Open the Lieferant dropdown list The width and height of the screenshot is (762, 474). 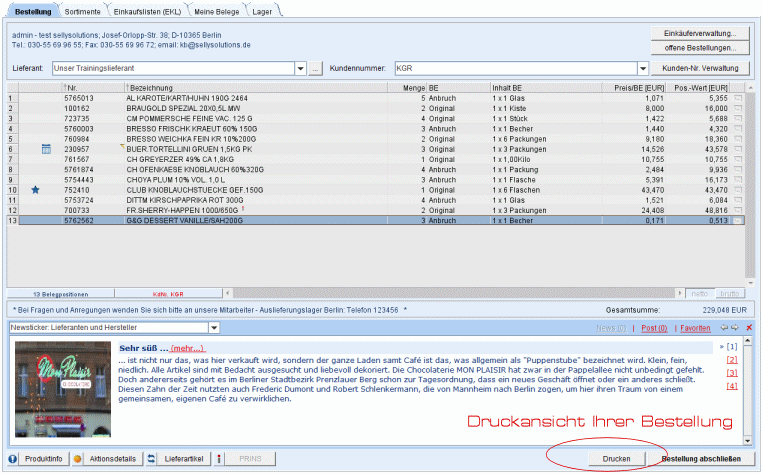pyautogui.click(x=300, y=69)
